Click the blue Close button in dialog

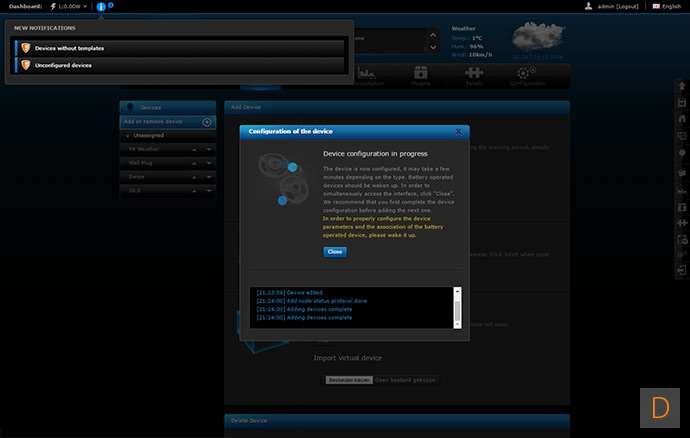tap(335, 252)
